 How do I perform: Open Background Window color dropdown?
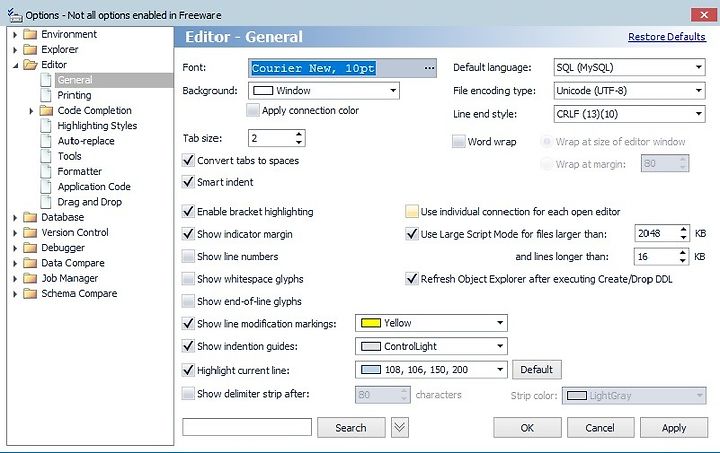coord(324,90)
